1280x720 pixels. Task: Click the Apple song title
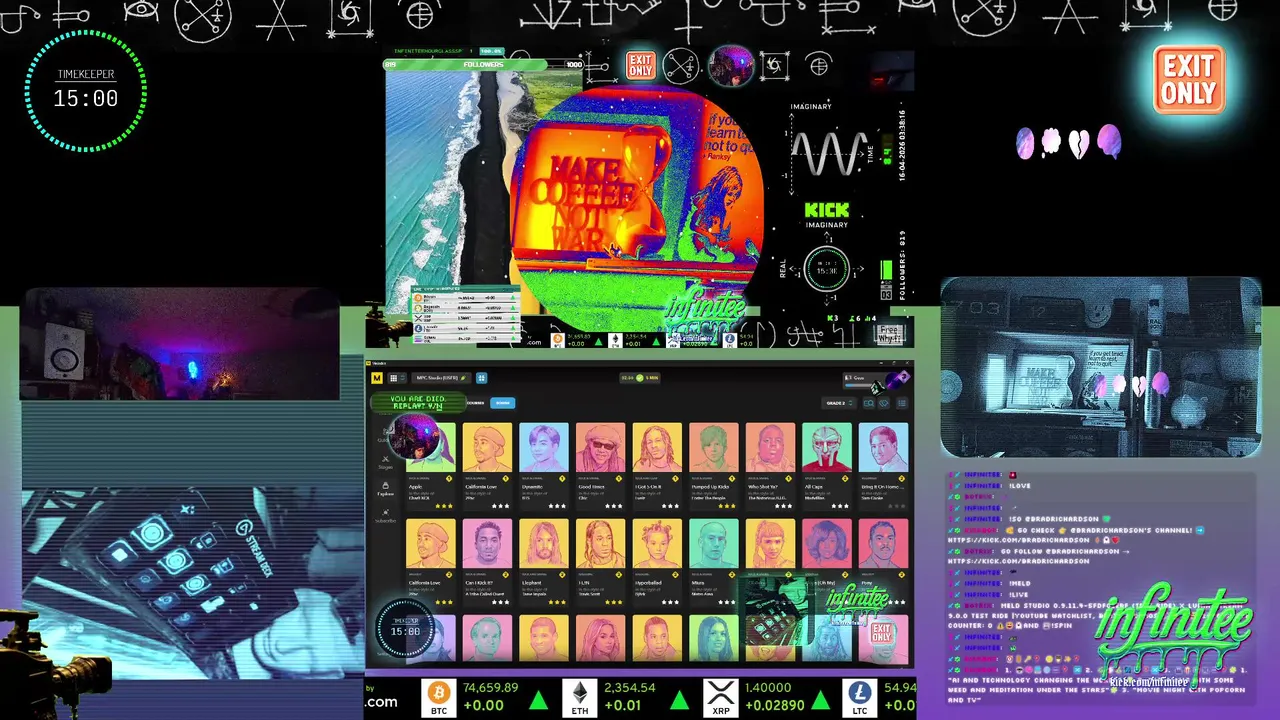[x=415, y=487]
